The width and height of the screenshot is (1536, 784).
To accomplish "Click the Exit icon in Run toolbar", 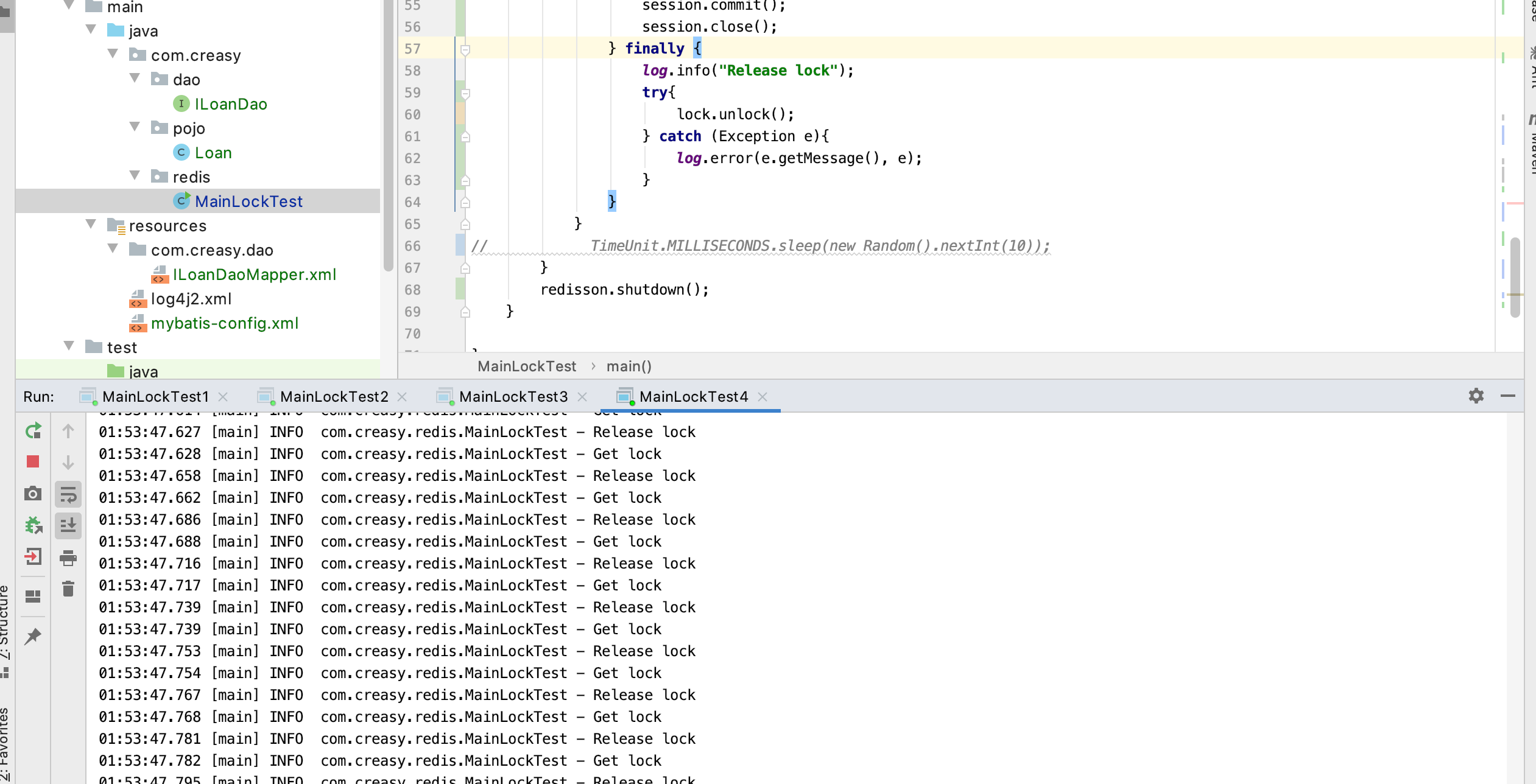I will [33, 556].
